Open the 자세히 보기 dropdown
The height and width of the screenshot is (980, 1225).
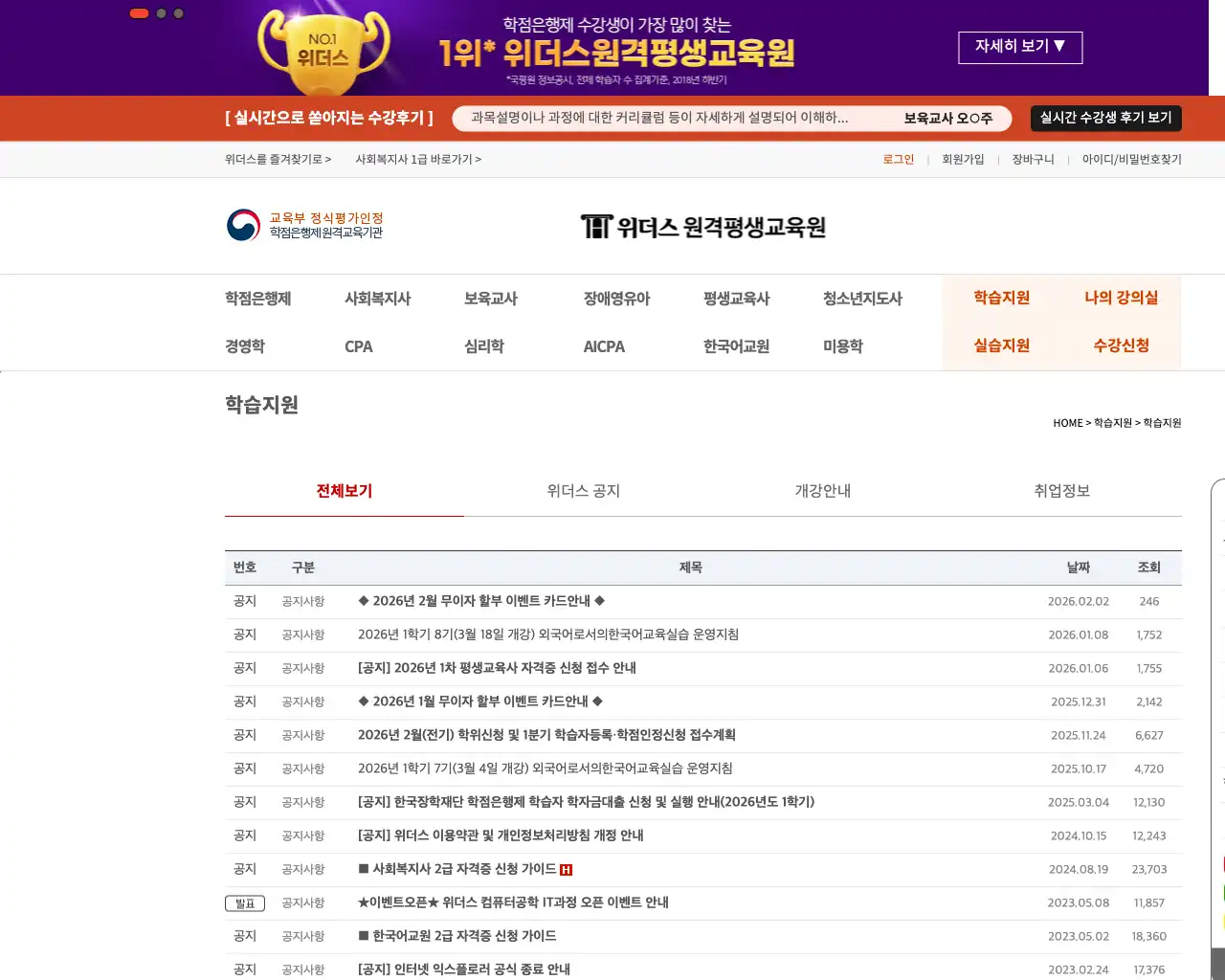pos(1020,47)
